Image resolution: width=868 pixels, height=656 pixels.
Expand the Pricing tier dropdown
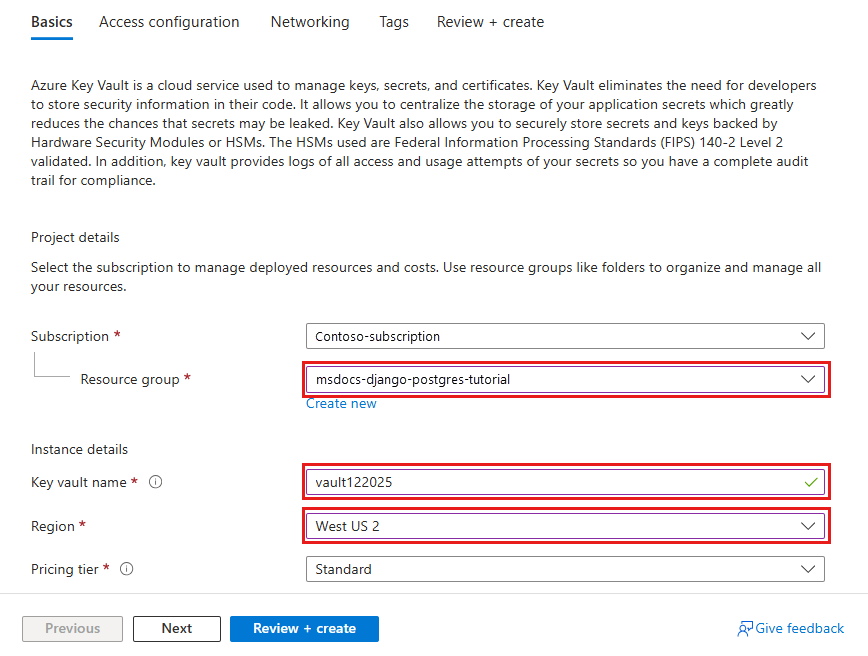(565, 569)
